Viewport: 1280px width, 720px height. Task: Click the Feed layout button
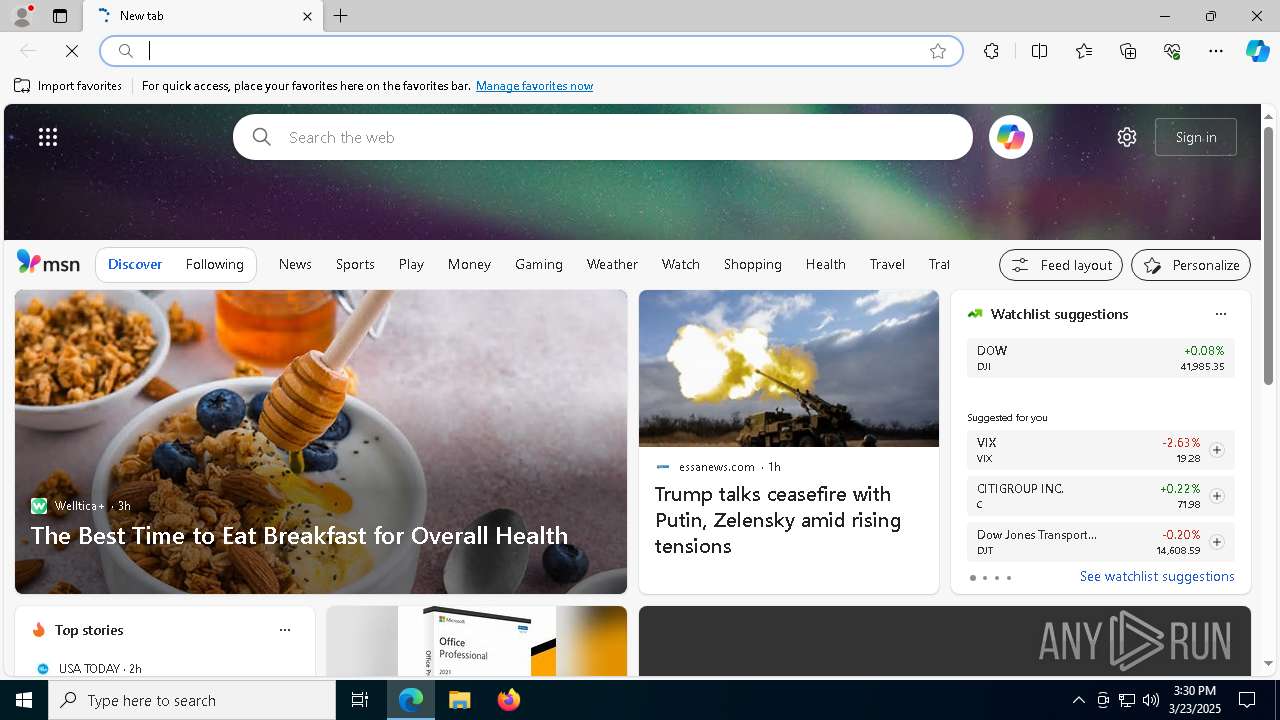(1061, 265)
